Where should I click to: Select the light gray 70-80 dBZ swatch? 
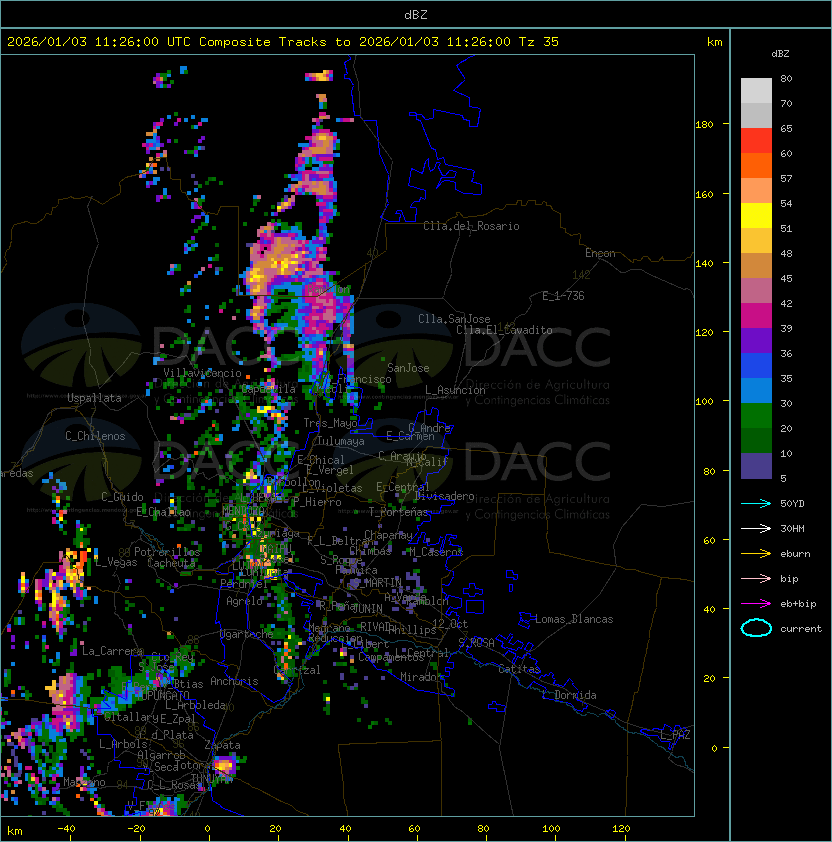pos(756,91)
